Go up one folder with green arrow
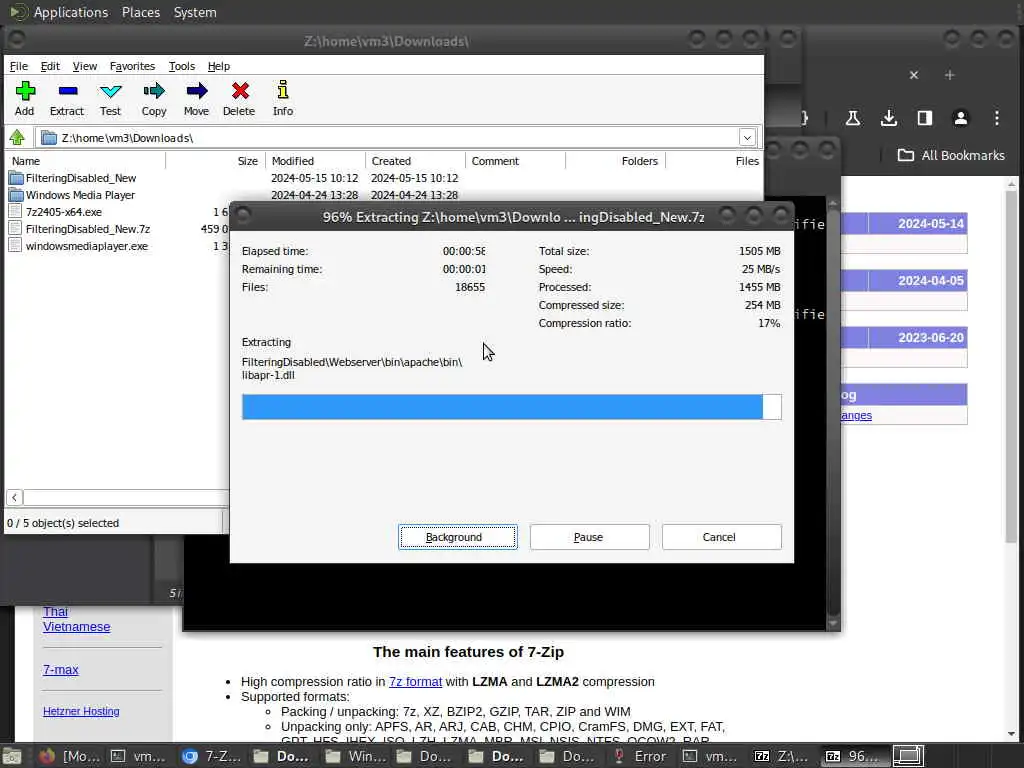1024x768 pixels. point(18,137)
